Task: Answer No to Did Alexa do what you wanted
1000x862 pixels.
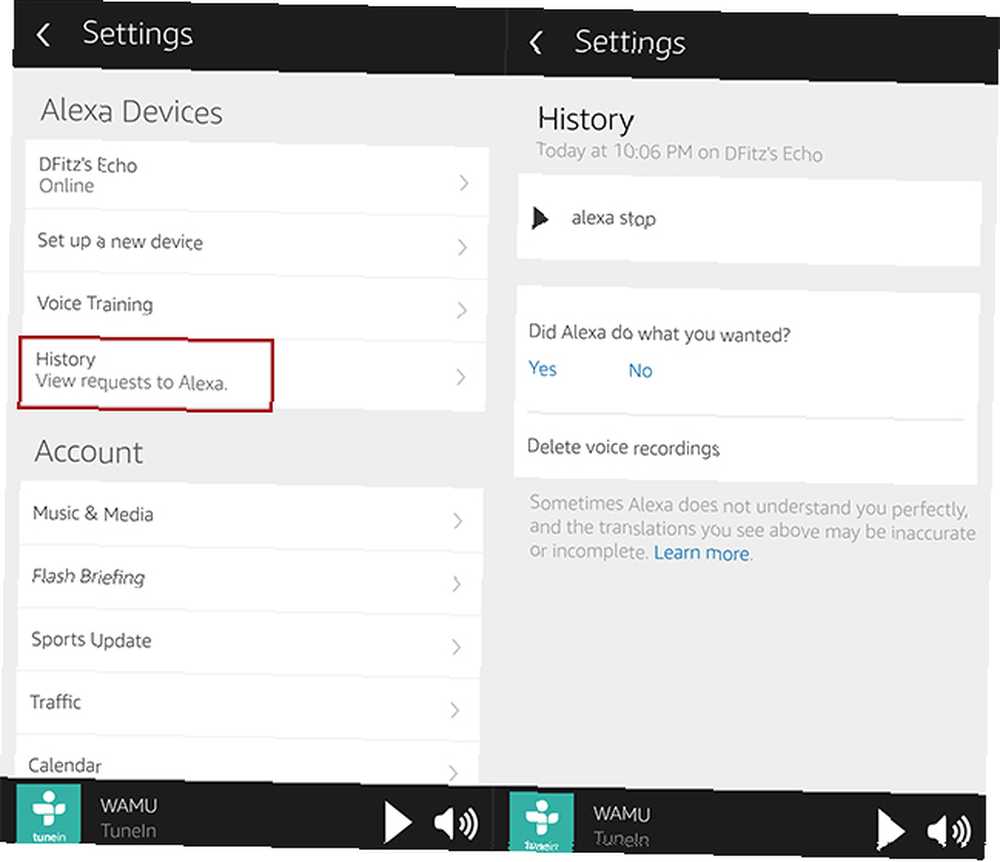Action: (x=640, y=370)
